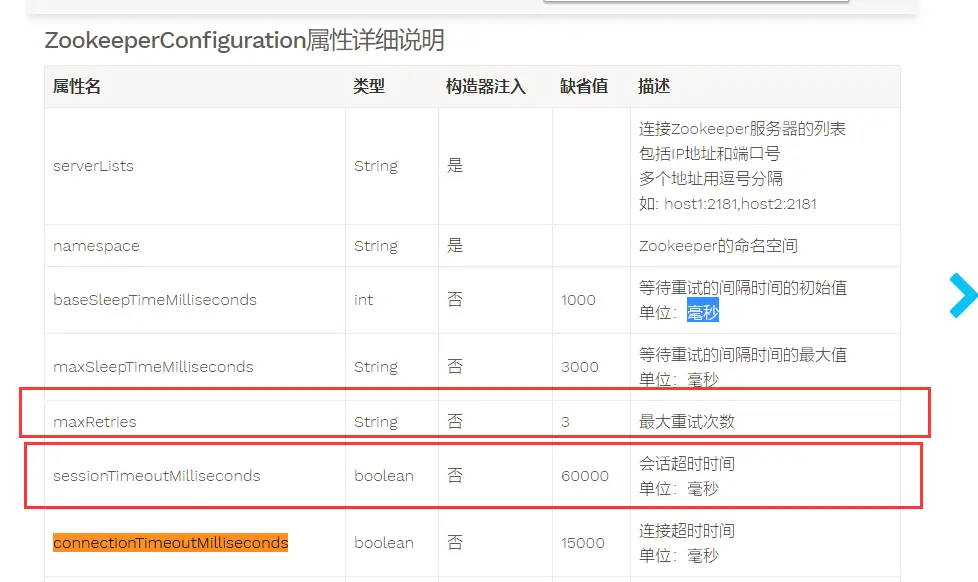Click boolean type in sessionTimeoutMilliseconds row
The width and height of the screenshot is (978, 582).
coord(384,476)
